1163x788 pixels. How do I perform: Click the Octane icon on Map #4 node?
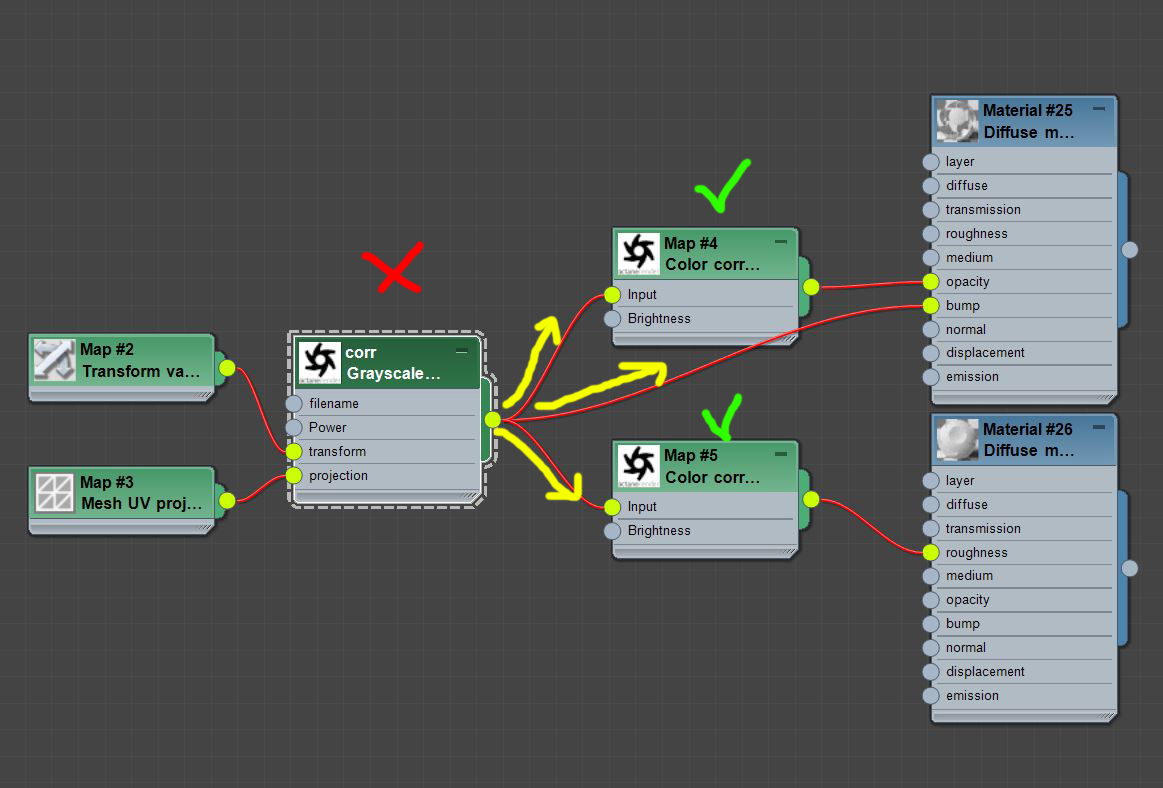click(x=638, y=254)
